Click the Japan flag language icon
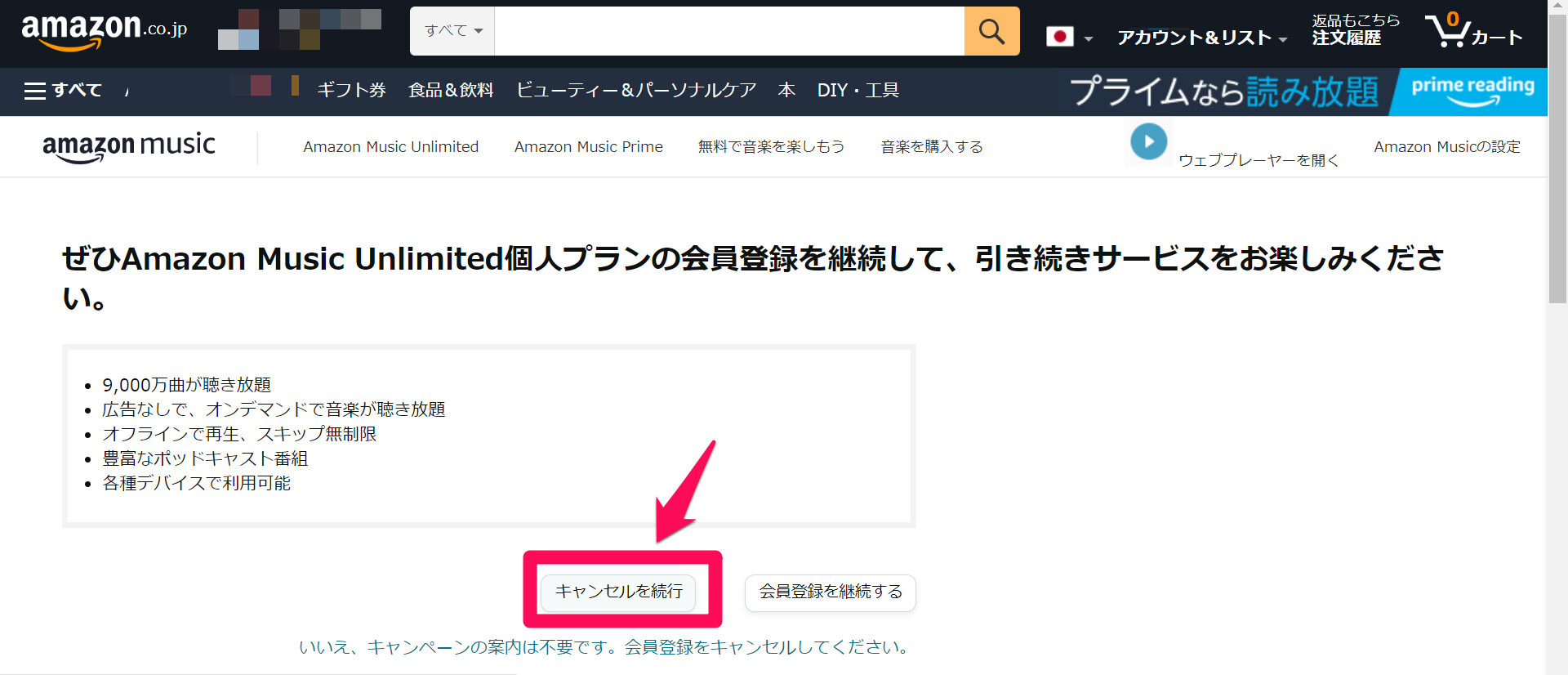The image size is (1568, 675). pyautogui.click(x=1060, y=36)
